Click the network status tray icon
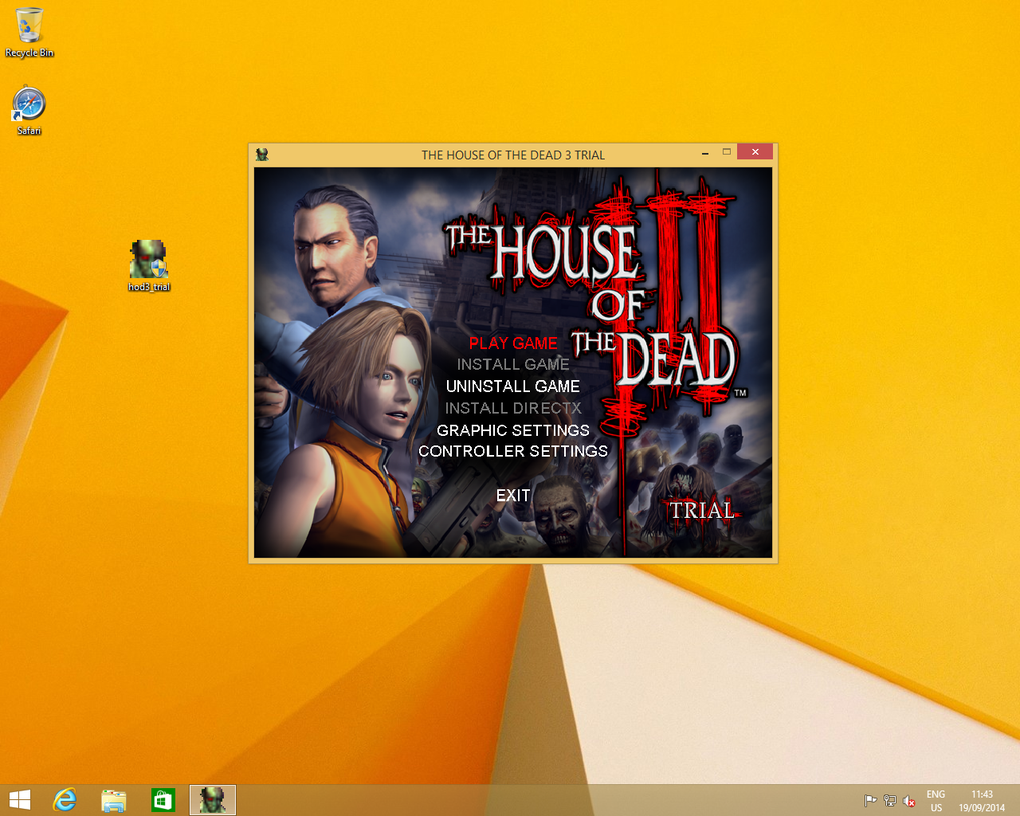This screenshot has width=1020, height=816. point(890,800)
